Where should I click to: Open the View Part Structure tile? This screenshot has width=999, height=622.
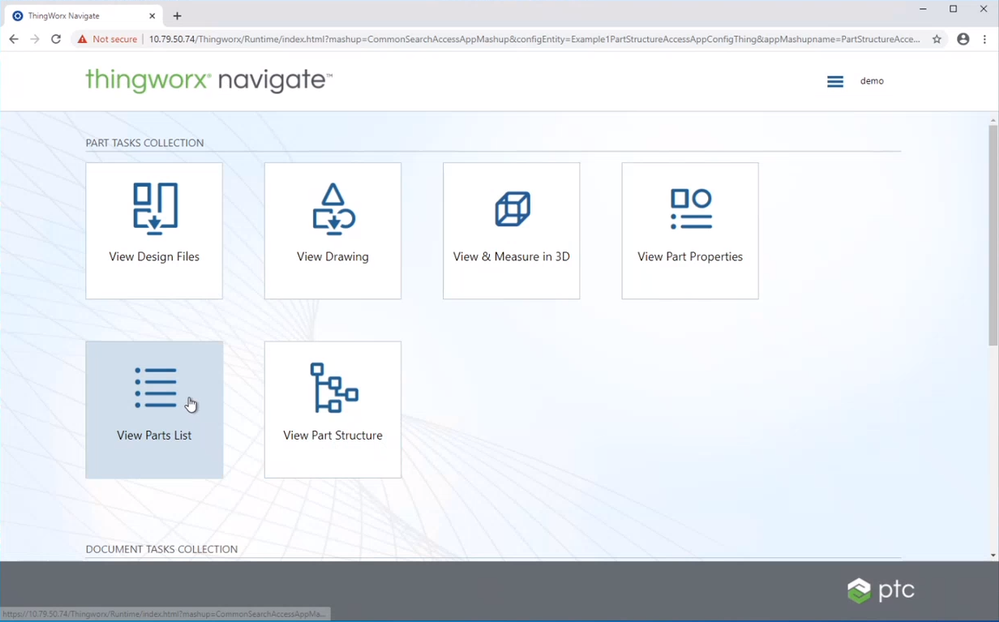333,410
